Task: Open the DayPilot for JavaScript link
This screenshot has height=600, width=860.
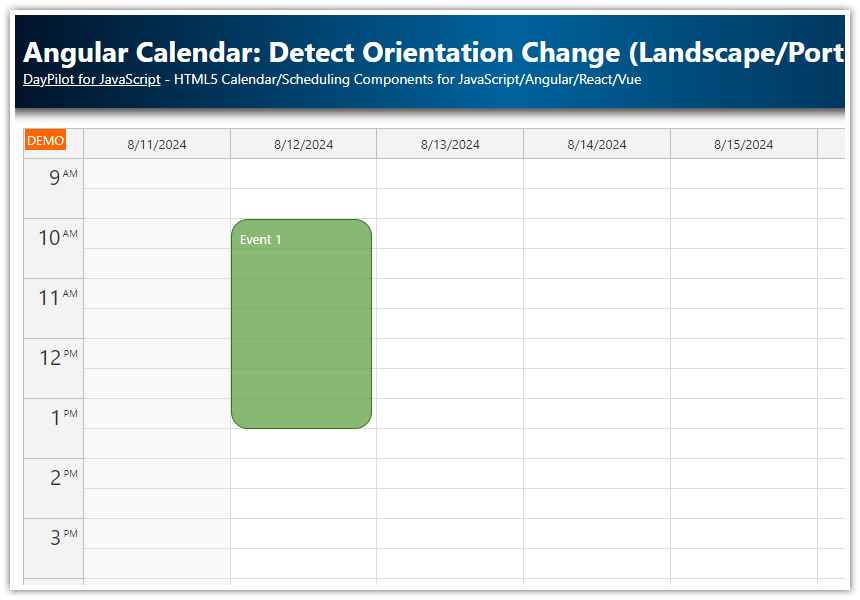Action: [91, 79]
